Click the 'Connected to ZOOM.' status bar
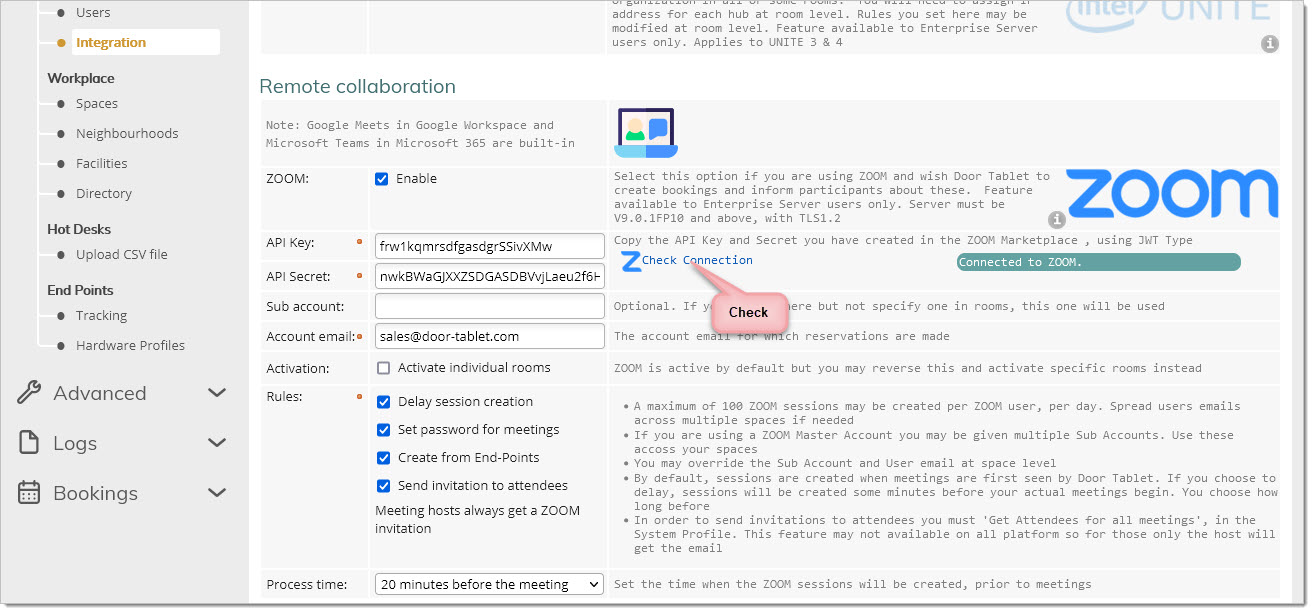 [1098, 262]
